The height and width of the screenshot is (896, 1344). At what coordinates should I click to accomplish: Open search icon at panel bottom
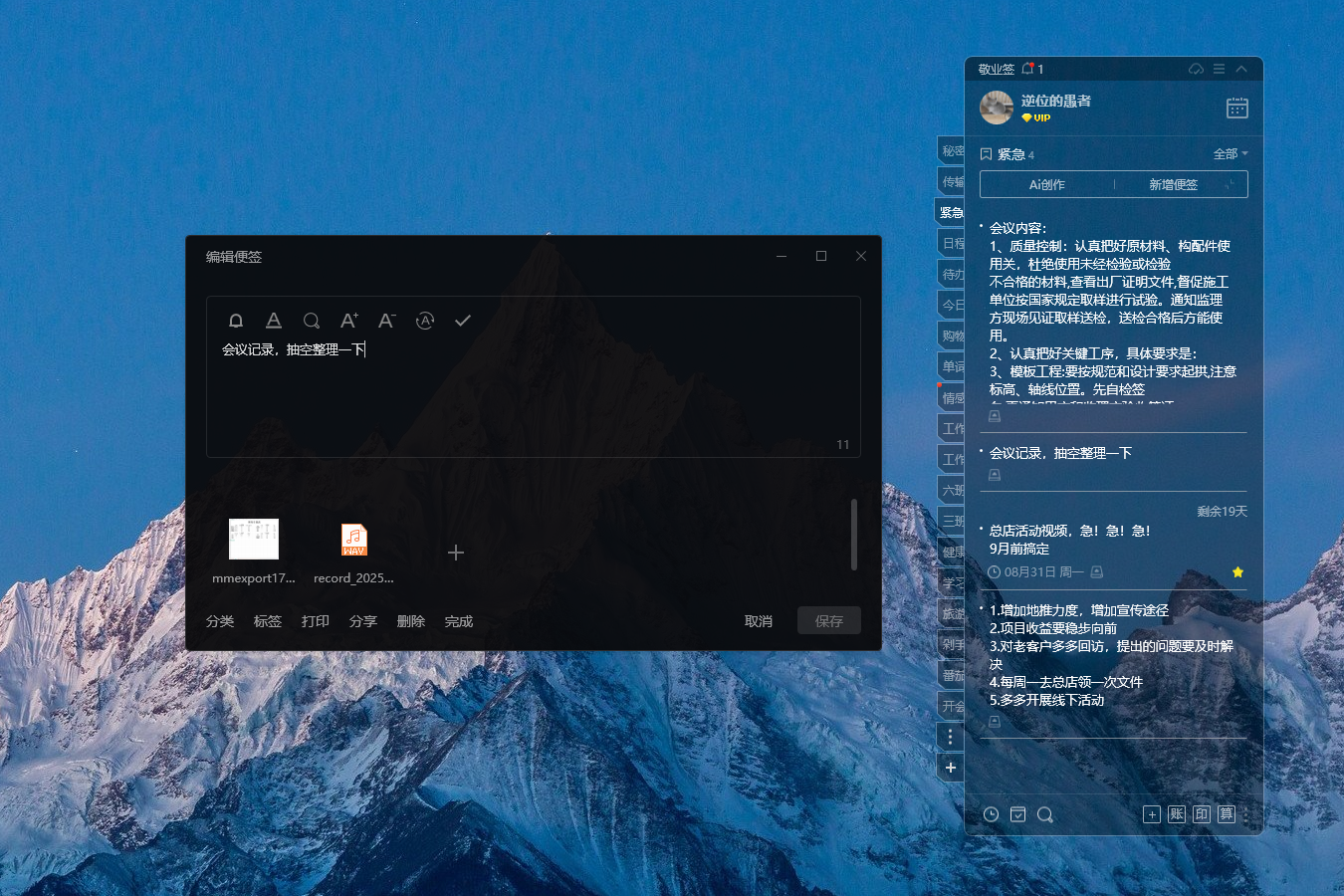pos(1045,814)
